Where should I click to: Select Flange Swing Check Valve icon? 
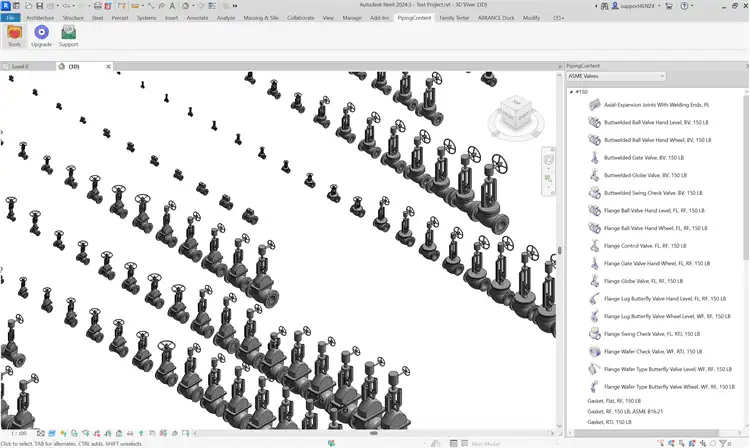pos(595,334)
